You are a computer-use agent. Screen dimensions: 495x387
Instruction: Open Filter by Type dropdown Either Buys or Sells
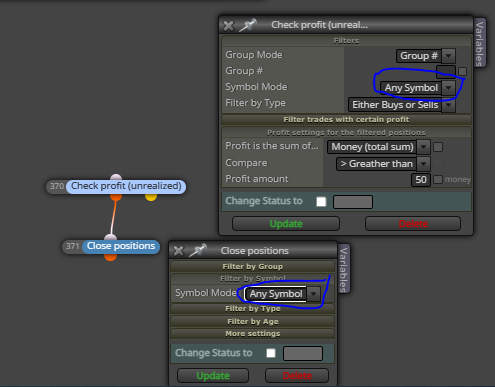coord(402,105)
